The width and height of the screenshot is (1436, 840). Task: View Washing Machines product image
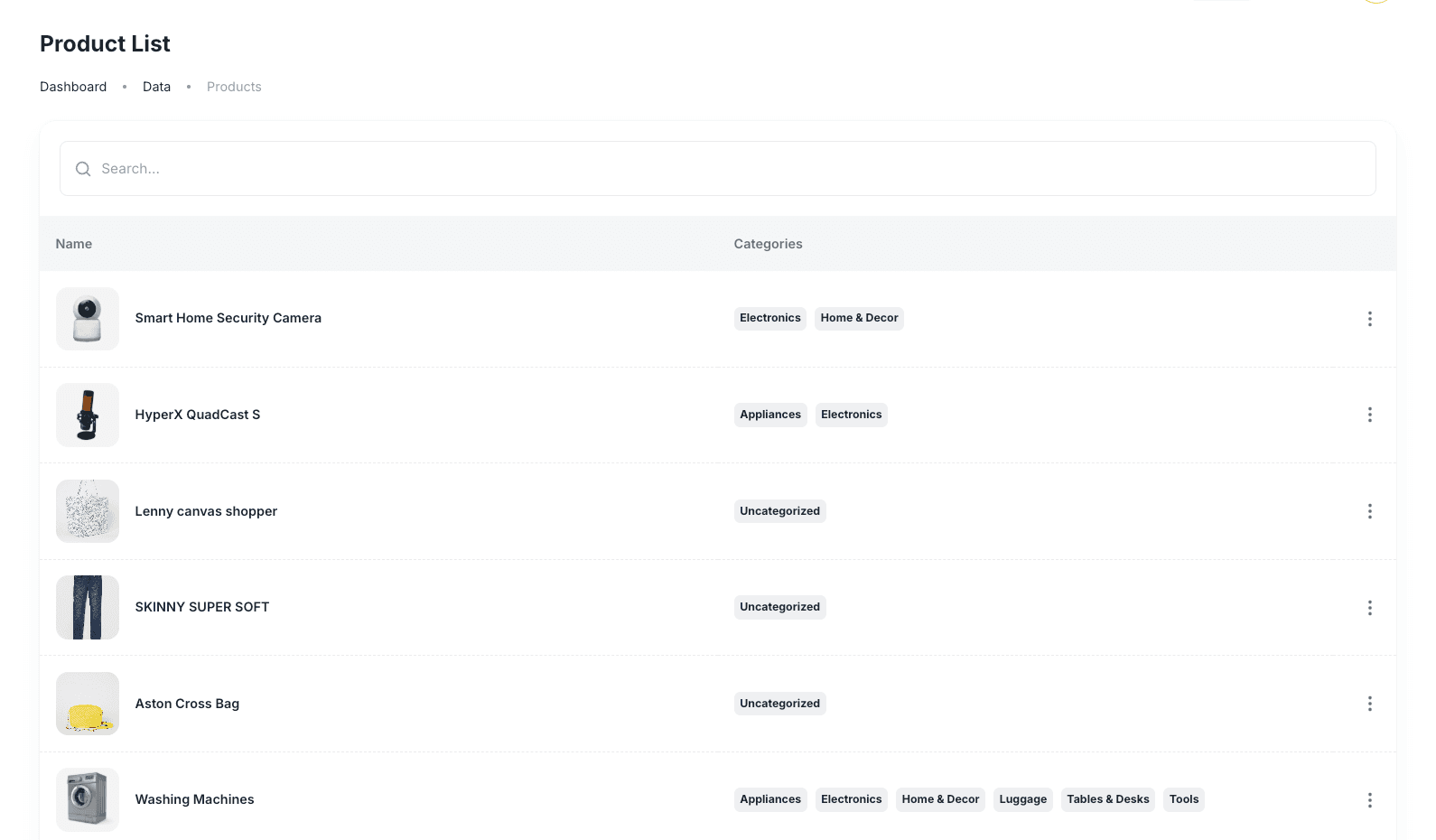tap(88, 799)
